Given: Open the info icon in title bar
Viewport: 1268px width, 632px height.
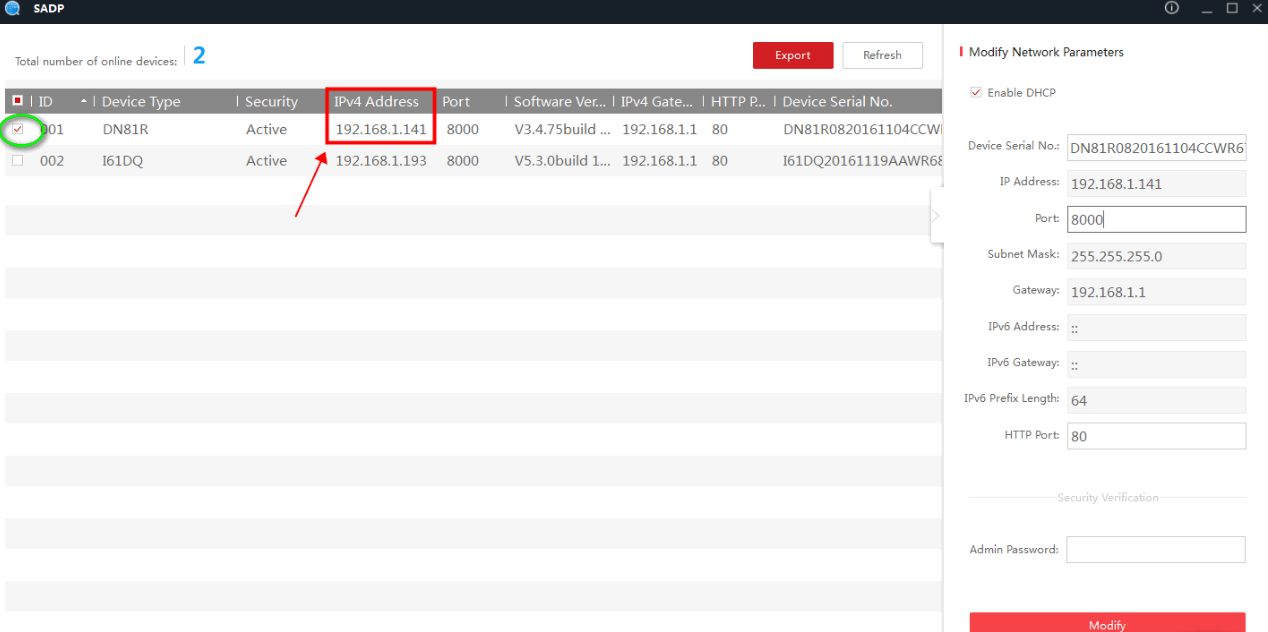Looking at the screenshot, I should 1172,8.
